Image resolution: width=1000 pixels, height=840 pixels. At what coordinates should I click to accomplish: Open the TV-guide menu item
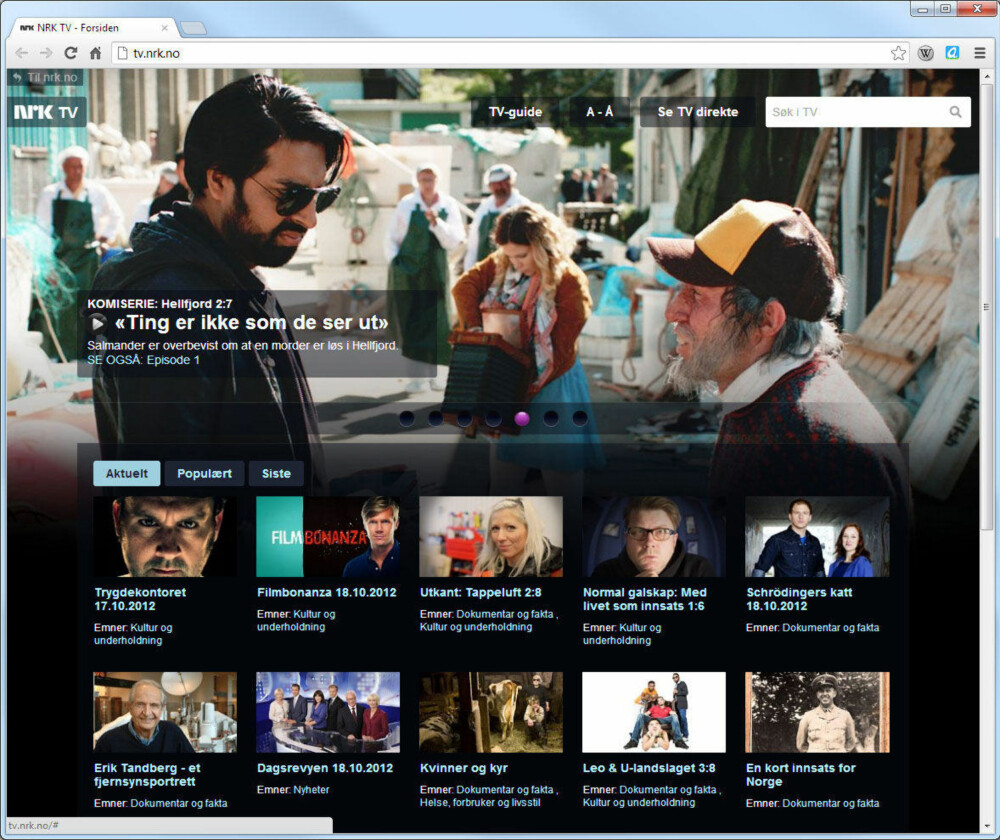515,112
